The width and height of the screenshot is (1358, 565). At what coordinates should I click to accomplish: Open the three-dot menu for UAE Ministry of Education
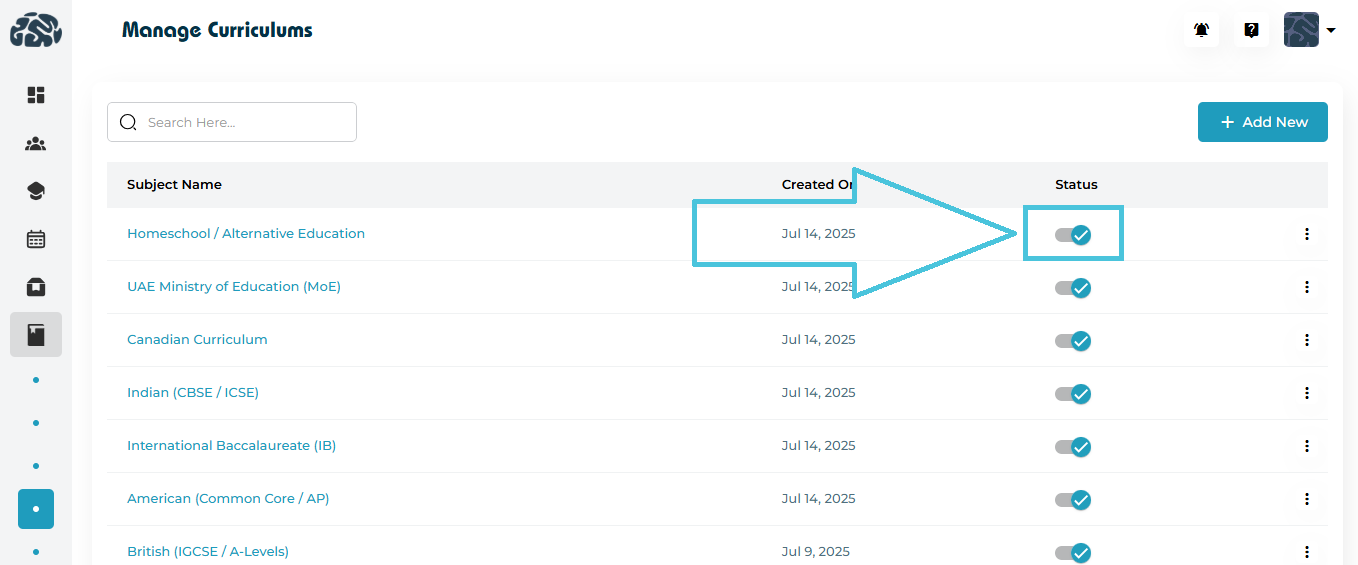(1307, 287)
